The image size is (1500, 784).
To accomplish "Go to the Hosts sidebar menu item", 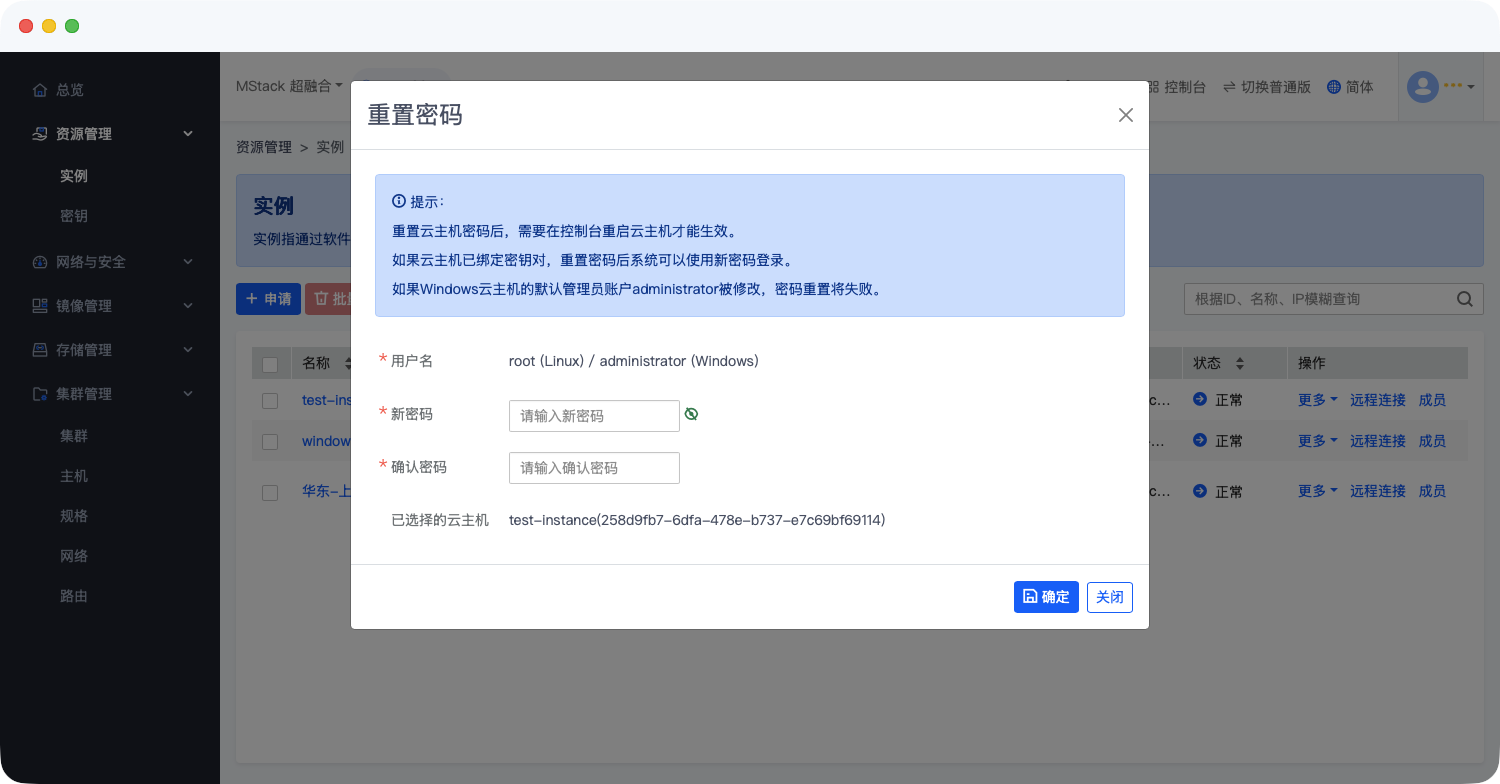I will point(74,476).
